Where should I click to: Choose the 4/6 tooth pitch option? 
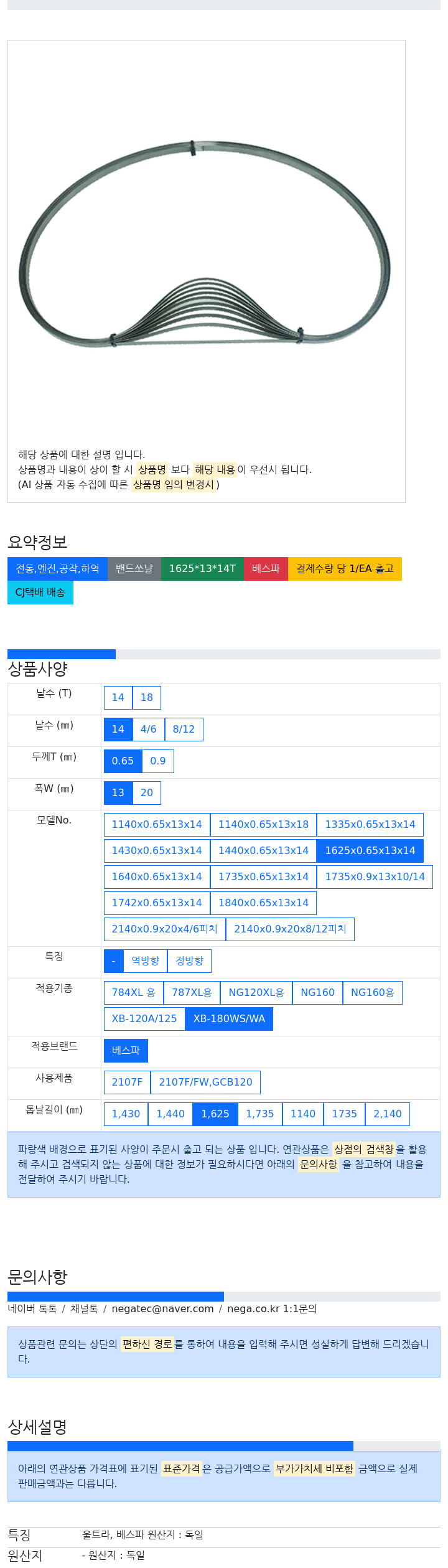[148, 729]
